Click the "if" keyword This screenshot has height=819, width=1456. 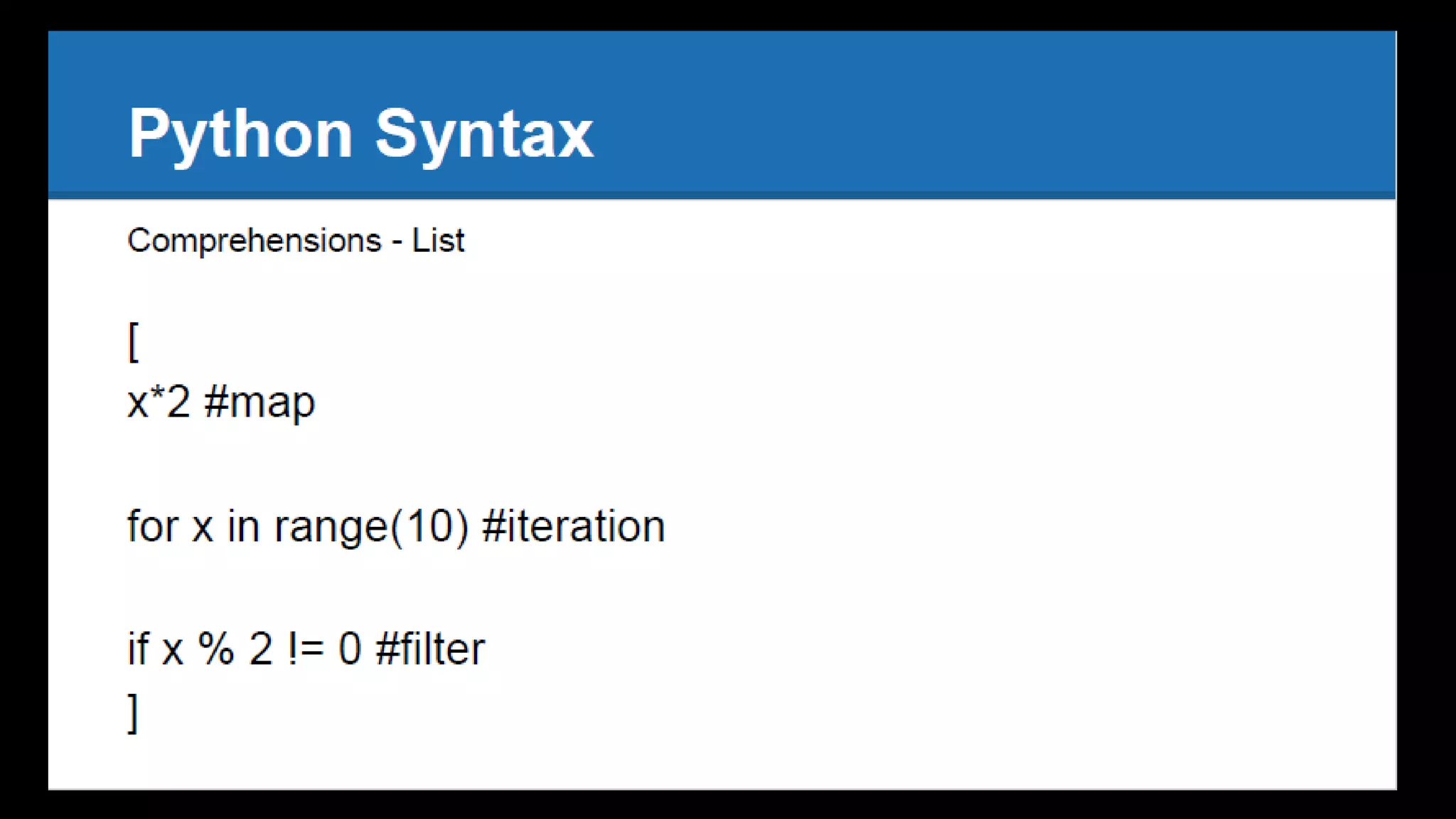click(138, 648)
